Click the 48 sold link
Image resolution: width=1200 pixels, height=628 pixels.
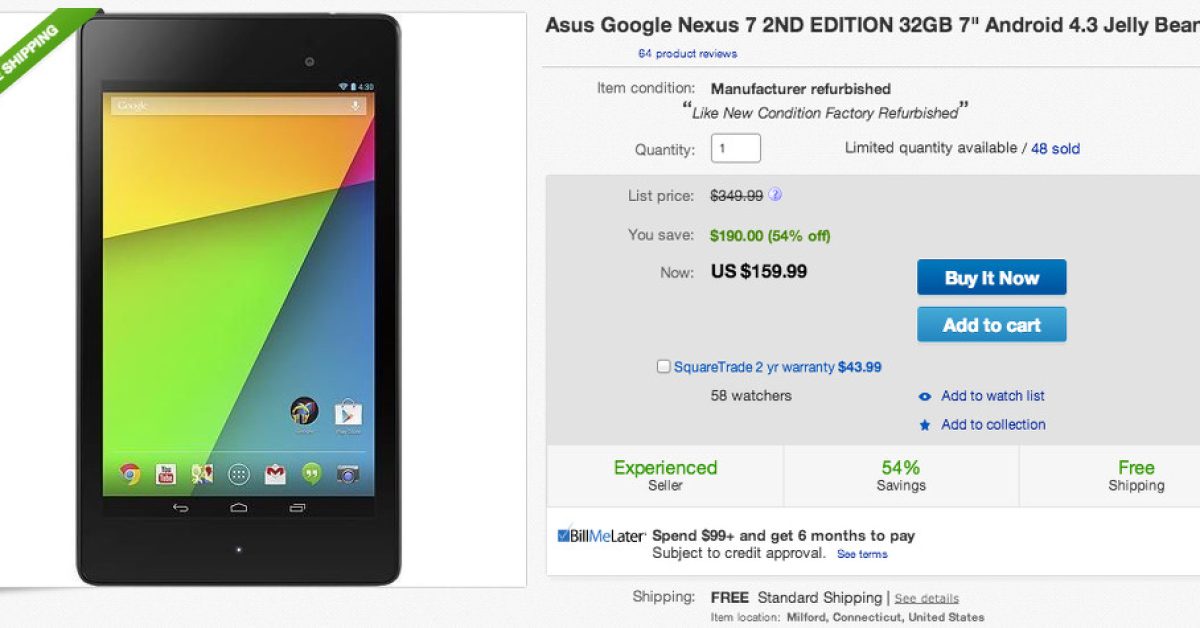[x=1055, y=149]
